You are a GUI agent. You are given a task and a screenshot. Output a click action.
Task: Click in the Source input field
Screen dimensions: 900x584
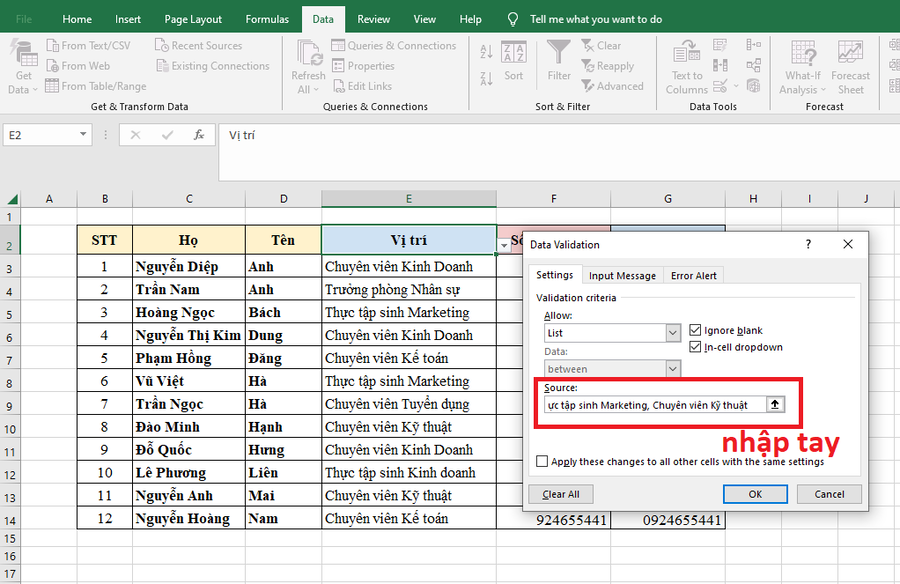pyautogui.click(x=655, y=405)
